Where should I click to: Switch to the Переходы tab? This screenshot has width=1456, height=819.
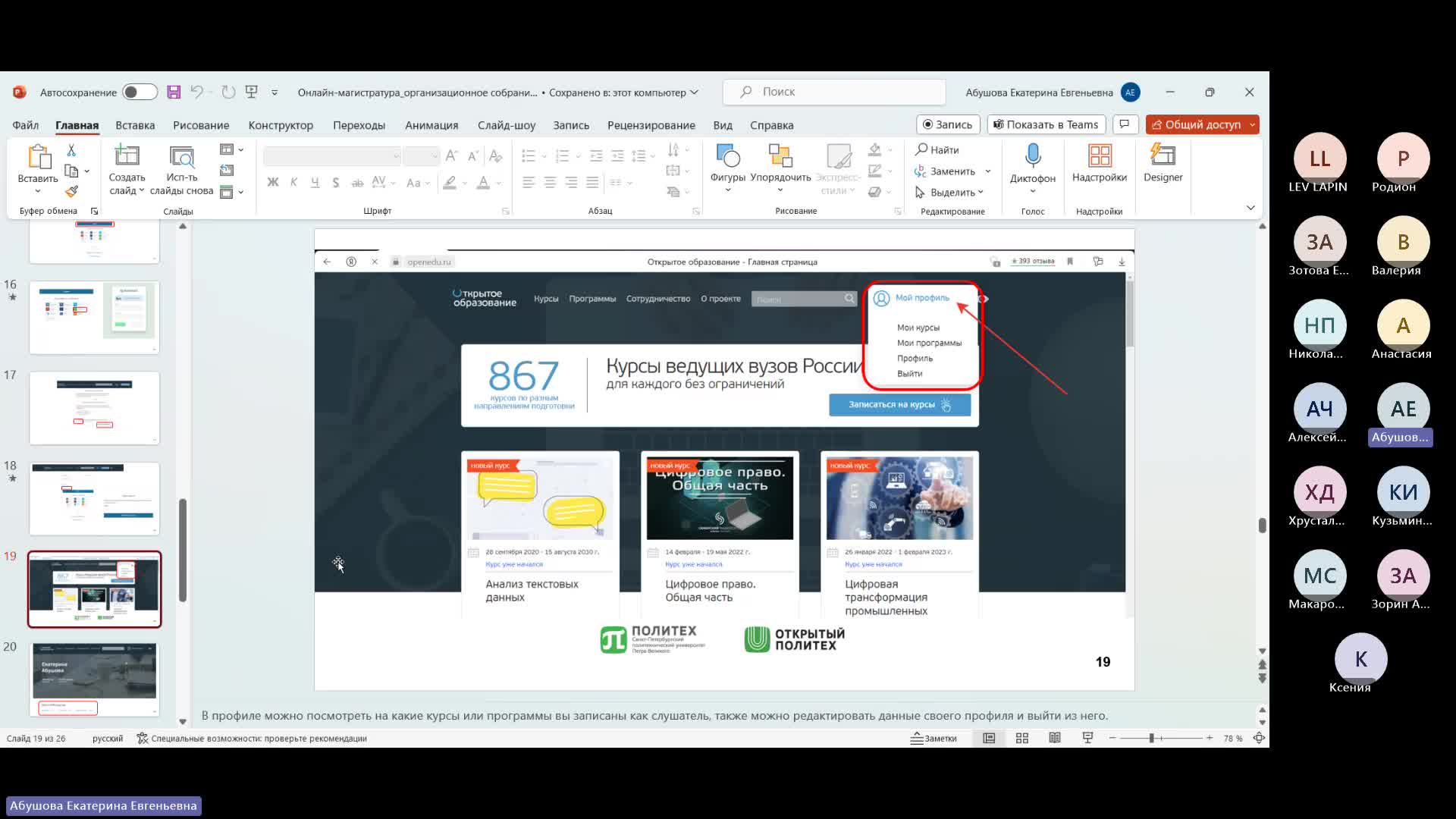pyautogui.click(x=359, y=125)
